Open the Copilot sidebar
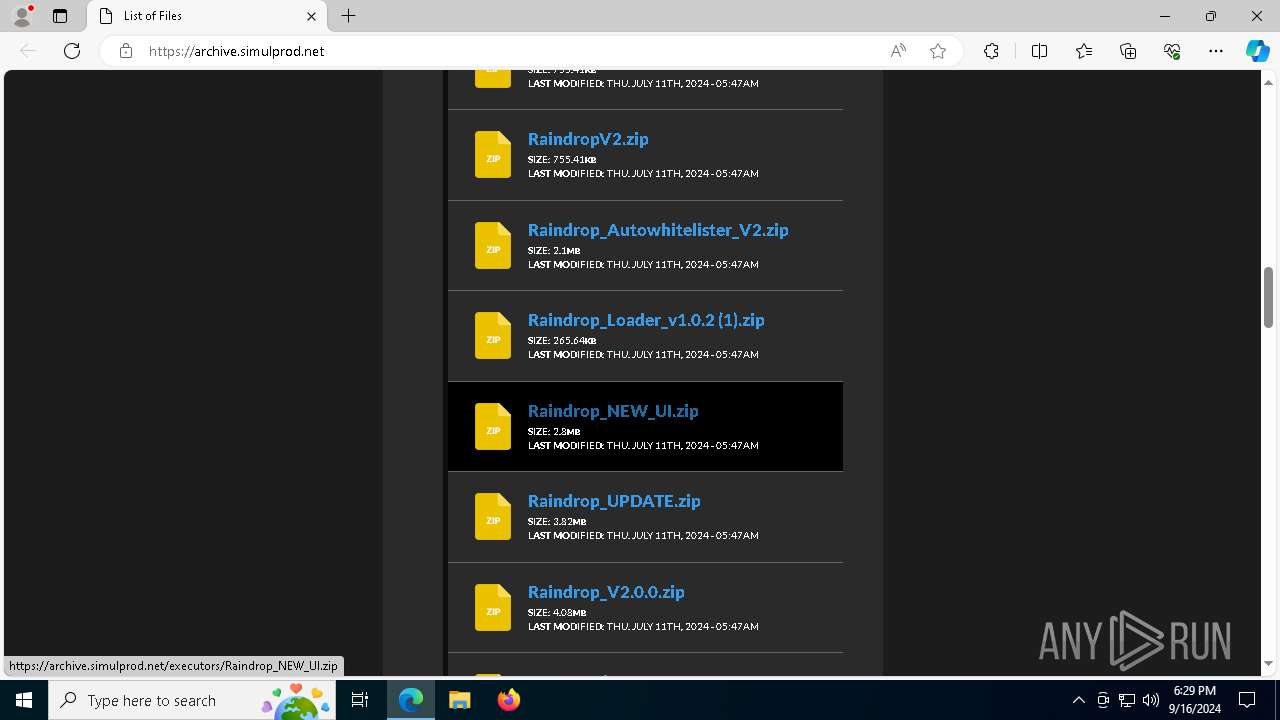This screenshot has width=1280, height=720. pos(1257,51)
